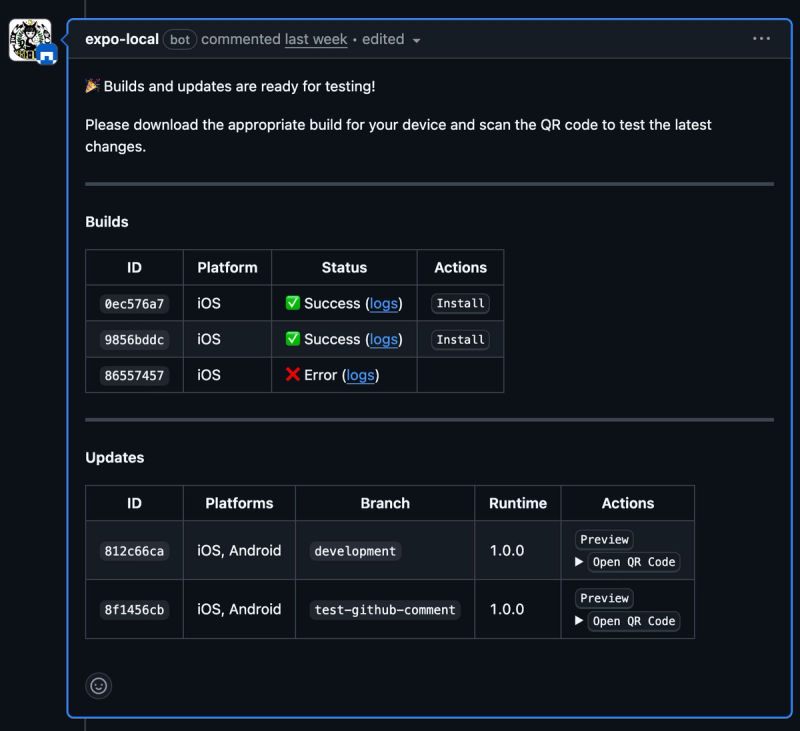Install iOS build 0ec576a7
800x731 pixels.
[460, 304]
